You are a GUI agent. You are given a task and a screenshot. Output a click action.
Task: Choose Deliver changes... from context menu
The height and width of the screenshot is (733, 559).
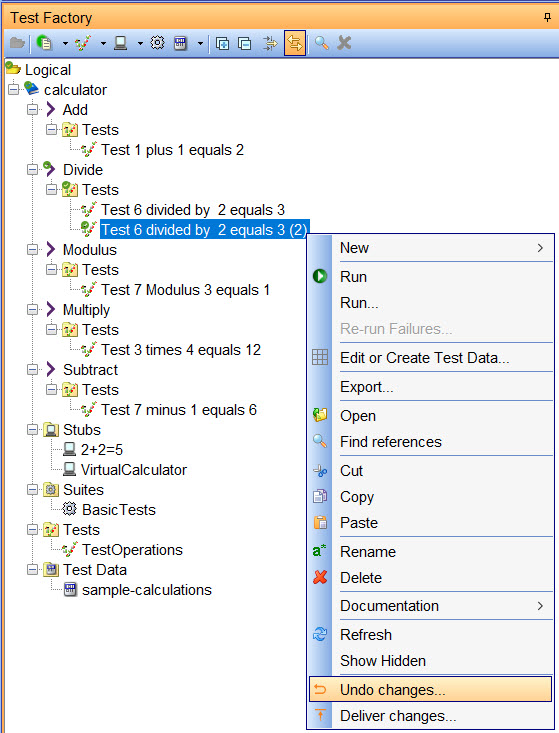click(430, 716)
